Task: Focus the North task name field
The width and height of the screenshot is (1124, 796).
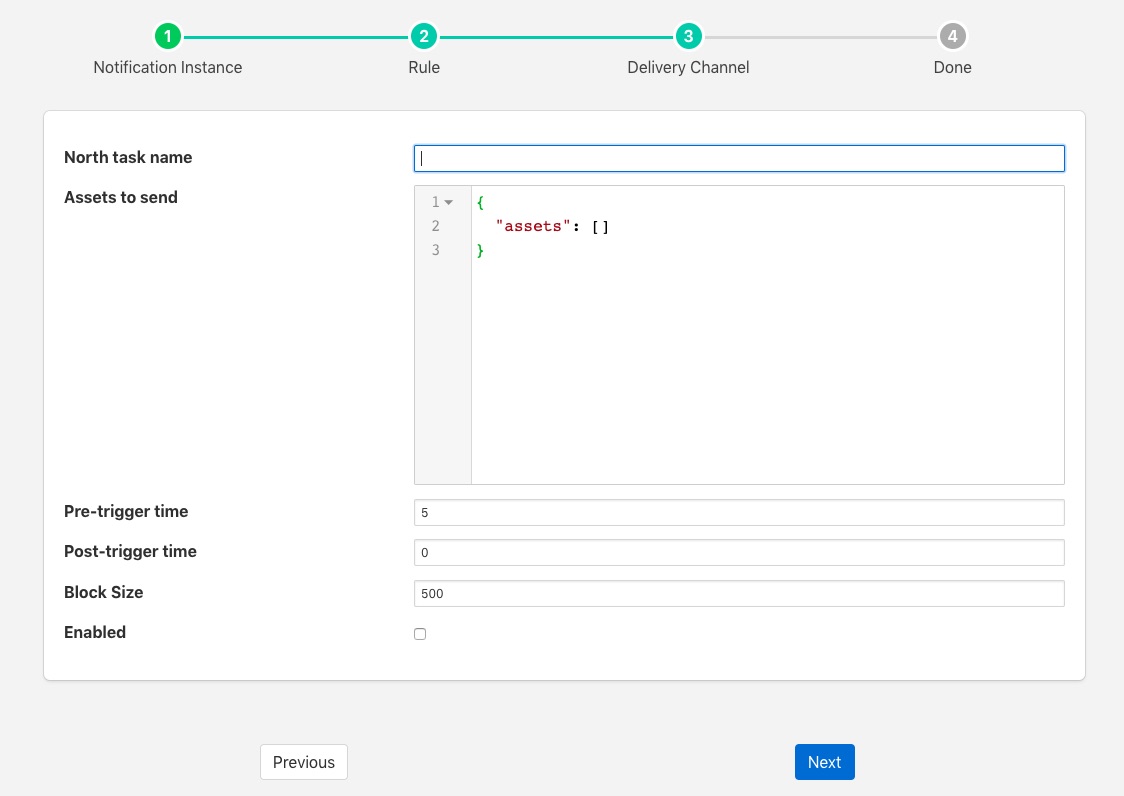Action: pos(739,158)
